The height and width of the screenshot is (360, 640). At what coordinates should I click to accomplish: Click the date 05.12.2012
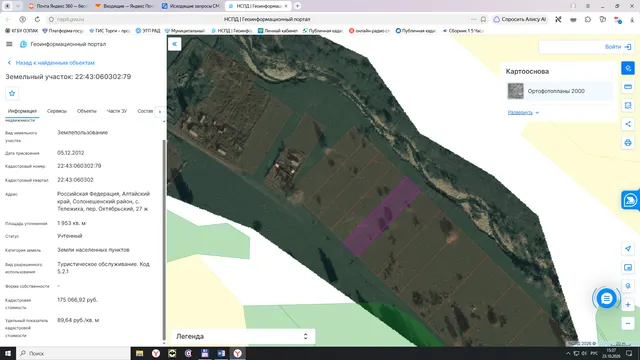71,153
